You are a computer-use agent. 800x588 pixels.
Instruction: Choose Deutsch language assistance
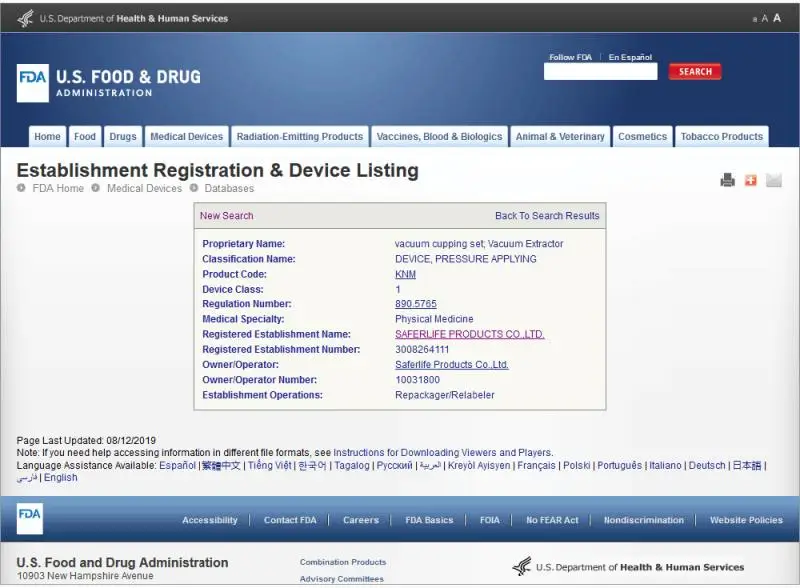pyautogui.click(x=707, y=466)
